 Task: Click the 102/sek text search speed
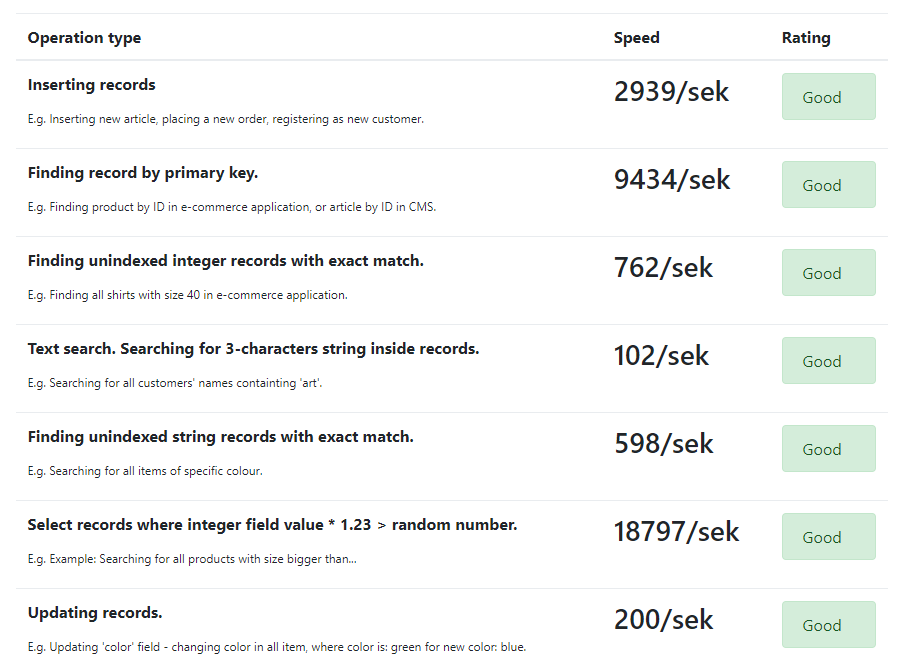[661, 356]
